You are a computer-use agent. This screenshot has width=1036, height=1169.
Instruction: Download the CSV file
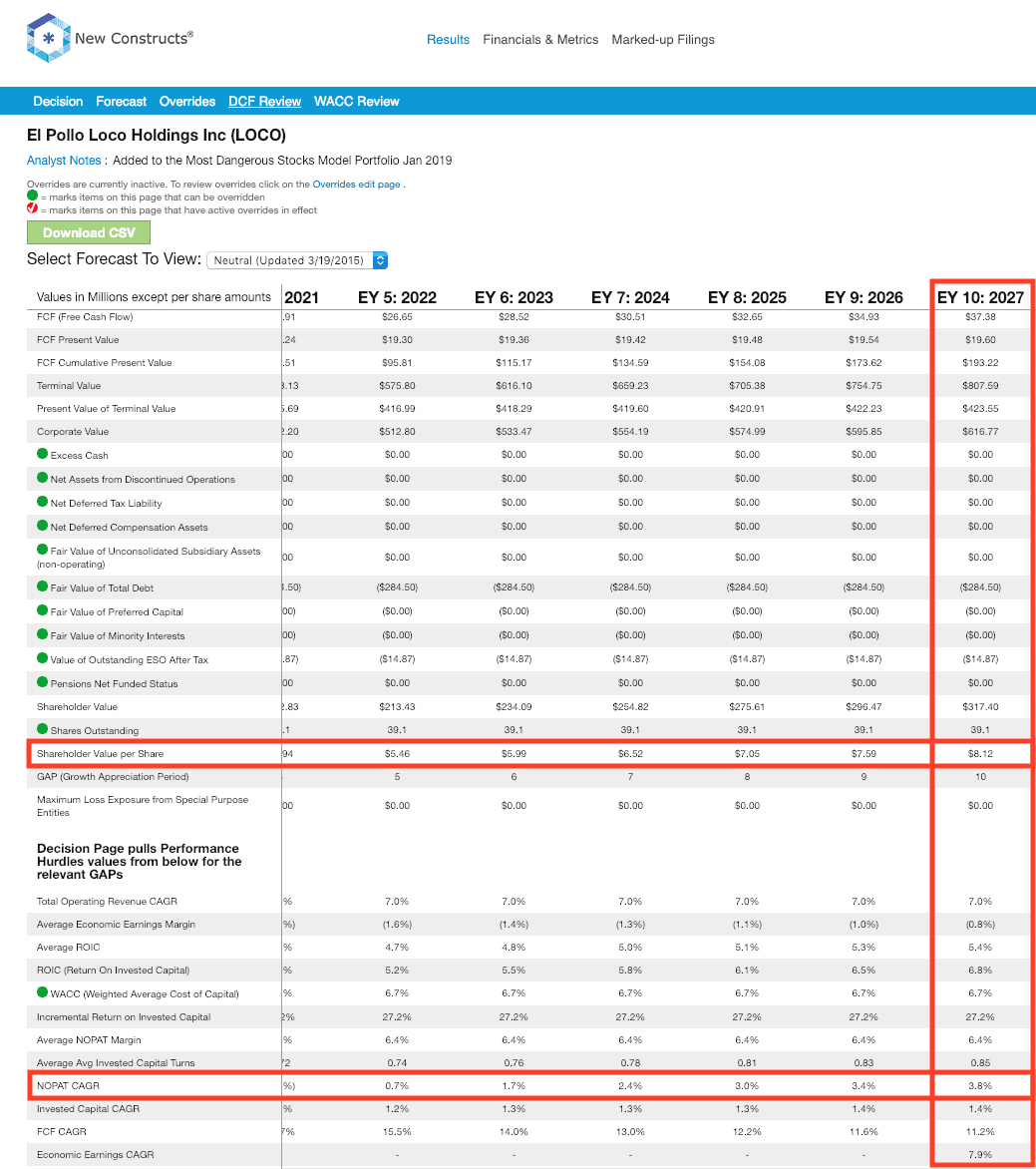click(x=89, y=232)
